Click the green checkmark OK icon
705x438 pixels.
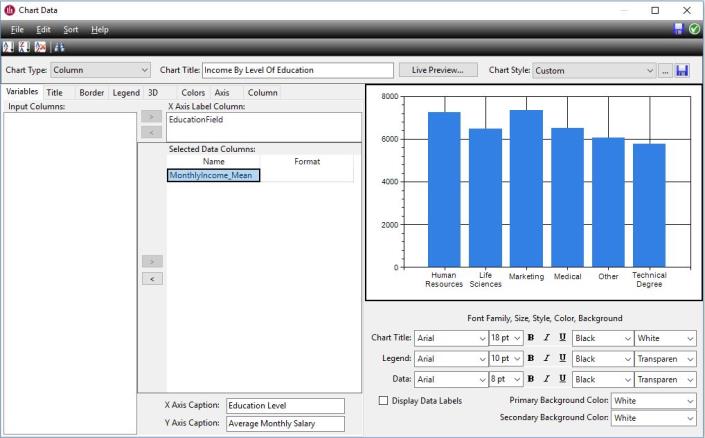tap(694, 30)
